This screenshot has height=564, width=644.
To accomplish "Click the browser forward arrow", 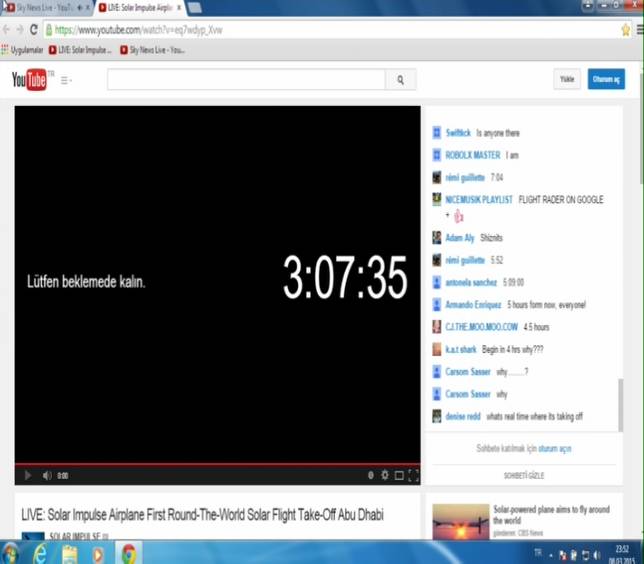I will pyautogui.click(x=20, y=30).
